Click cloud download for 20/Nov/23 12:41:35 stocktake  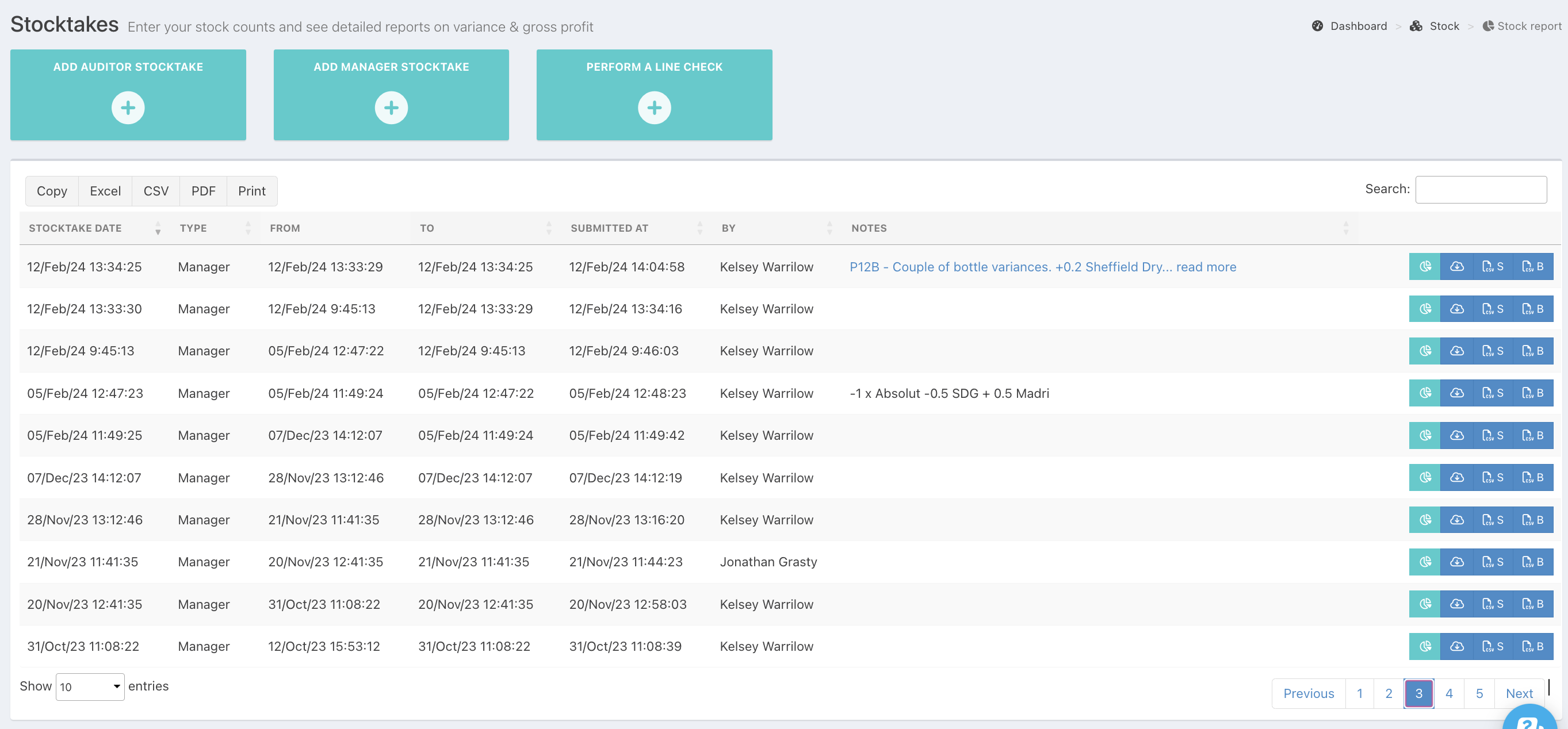[1456, 604]
